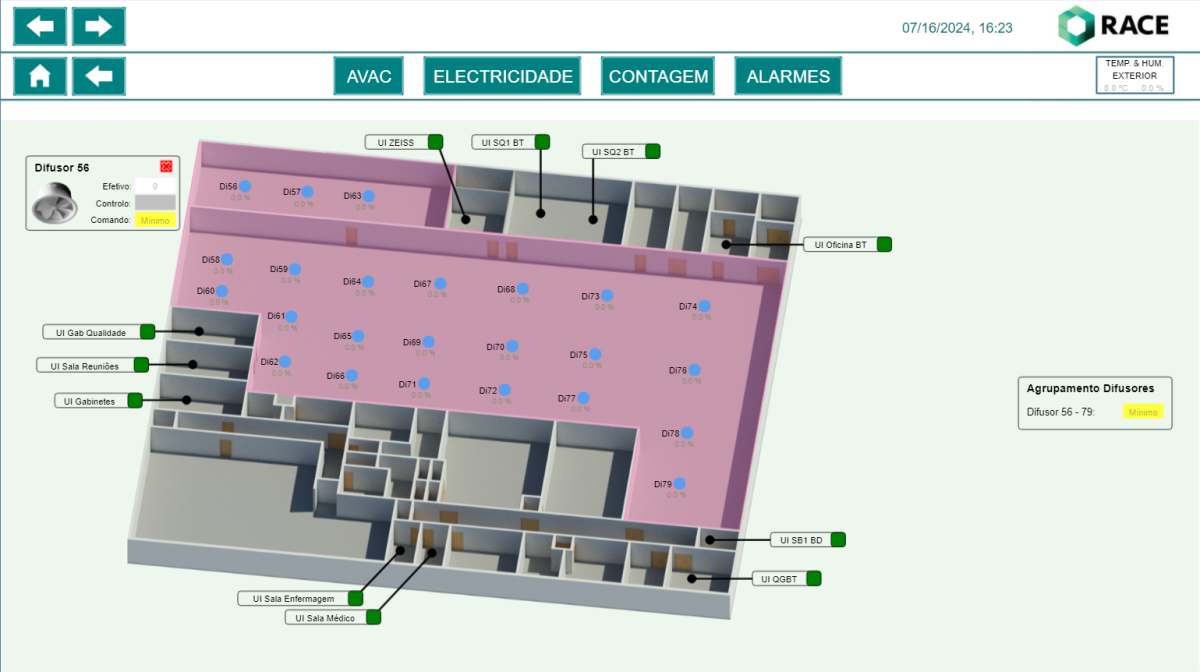Click the Di79 diffuser blue dot
Viewport: 1200px width, 672px height.
tap(679, 484)
